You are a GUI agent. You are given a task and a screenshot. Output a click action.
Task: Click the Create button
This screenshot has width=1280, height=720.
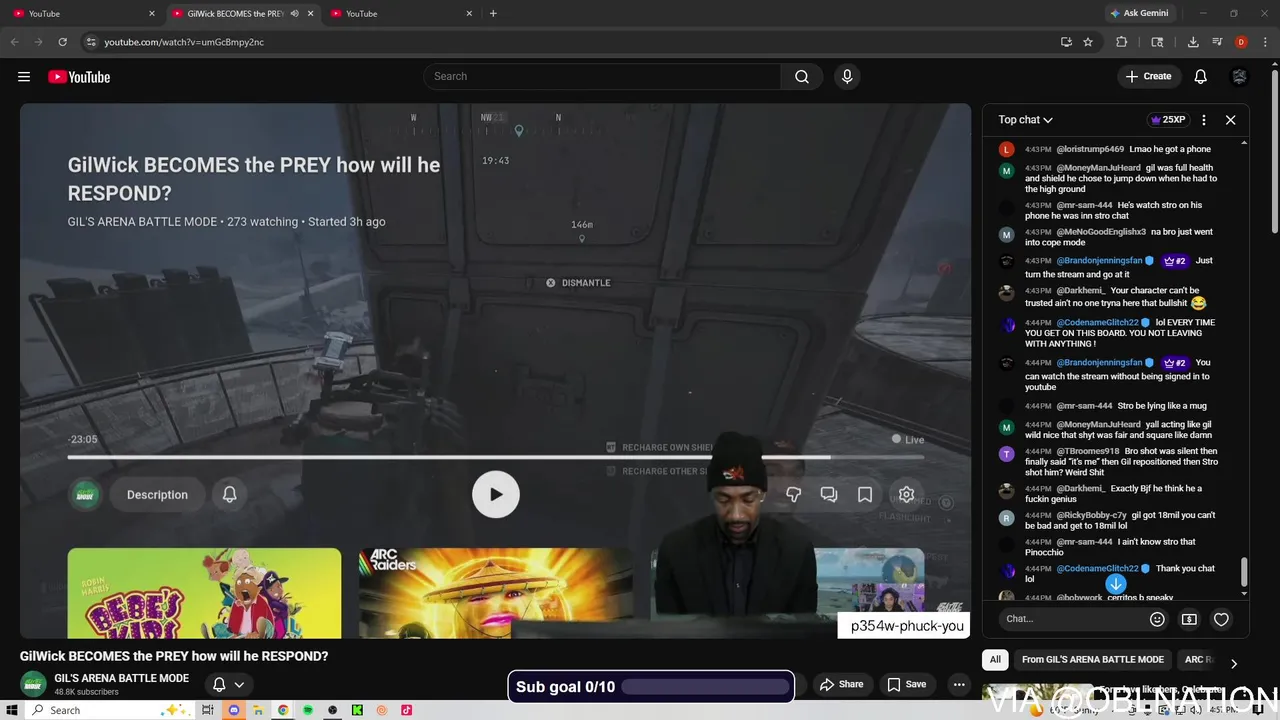(1148, 77)
